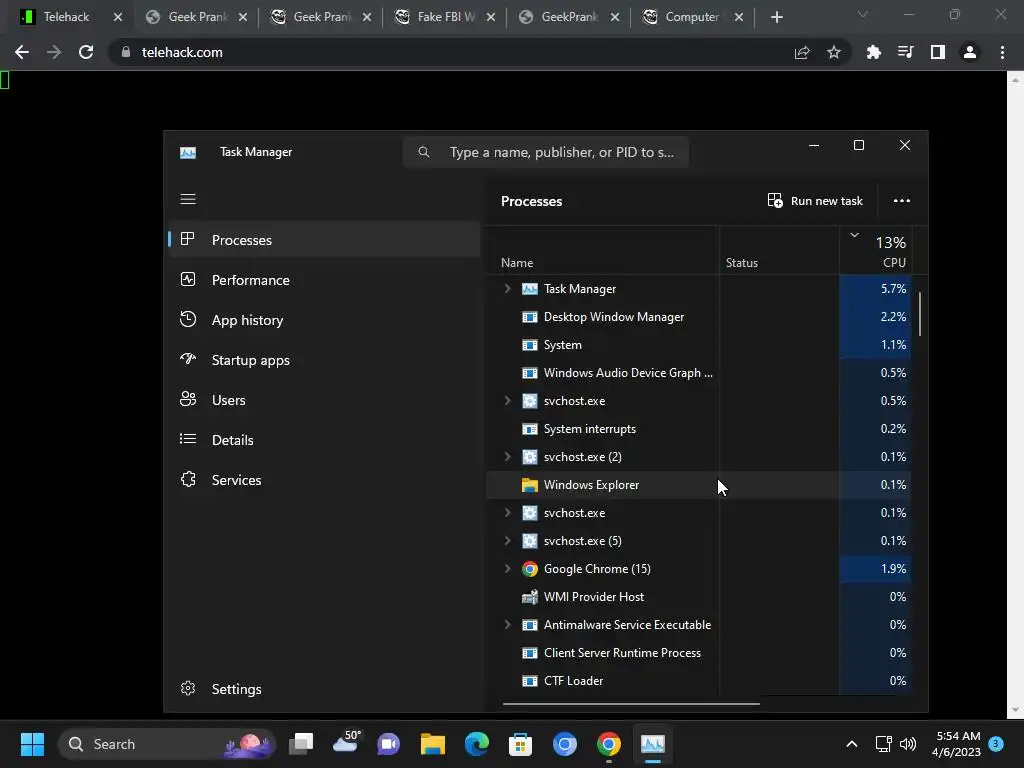Open the three-dots more options menu
The image size is (1024, 768).
click(902, 200)
